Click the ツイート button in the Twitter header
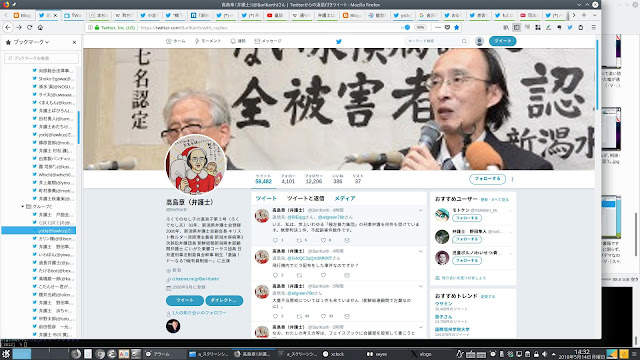 [502, 41]
